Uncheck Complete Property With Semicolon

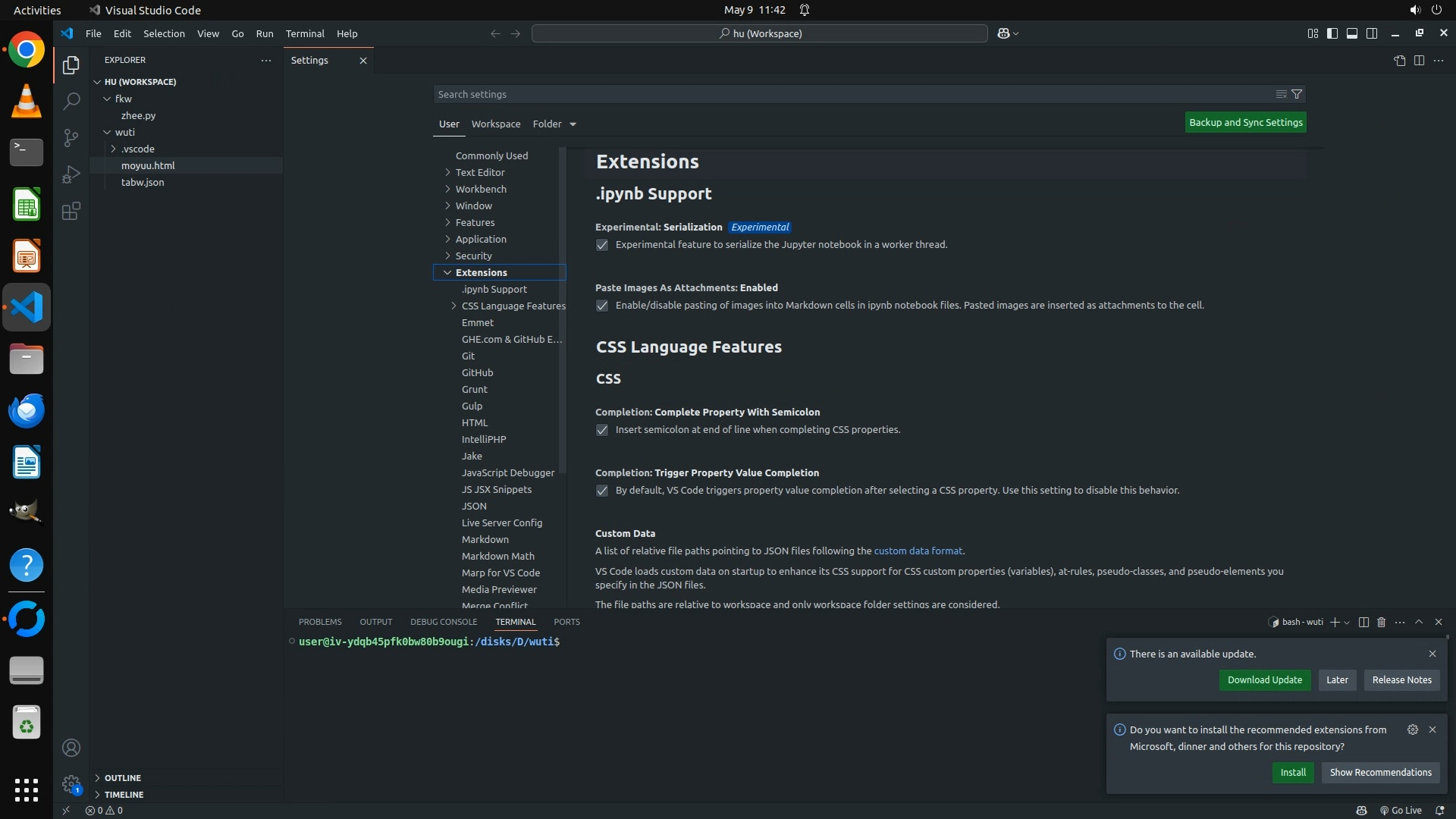pyautogui.click(x=602, y=430)
